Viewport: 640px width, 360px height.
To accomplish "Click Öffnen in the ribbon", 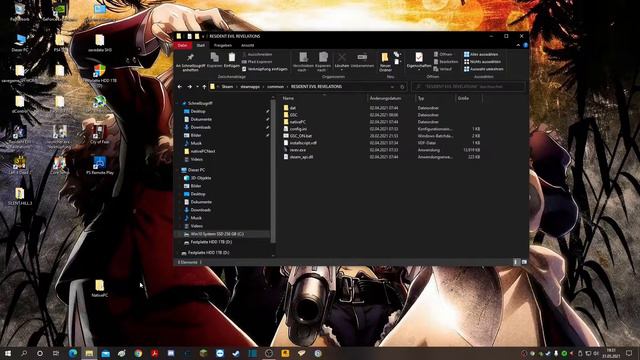I will [443, 54].
